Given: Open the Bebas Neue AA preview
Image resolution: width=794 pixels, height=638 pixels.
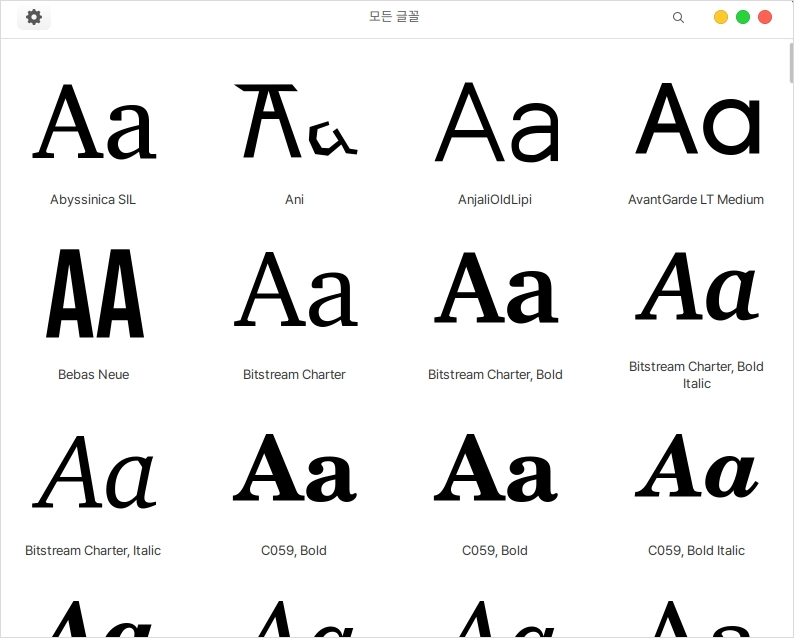Looking at the screenshot, I should (95, 293).
